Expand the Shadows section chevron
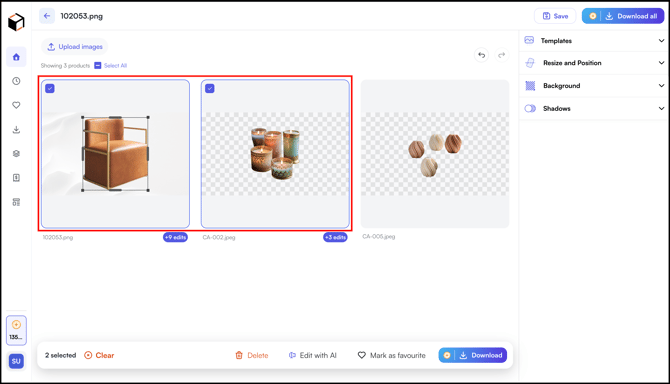The height and width of the screenshot is (384, 670). coord(661,108)
